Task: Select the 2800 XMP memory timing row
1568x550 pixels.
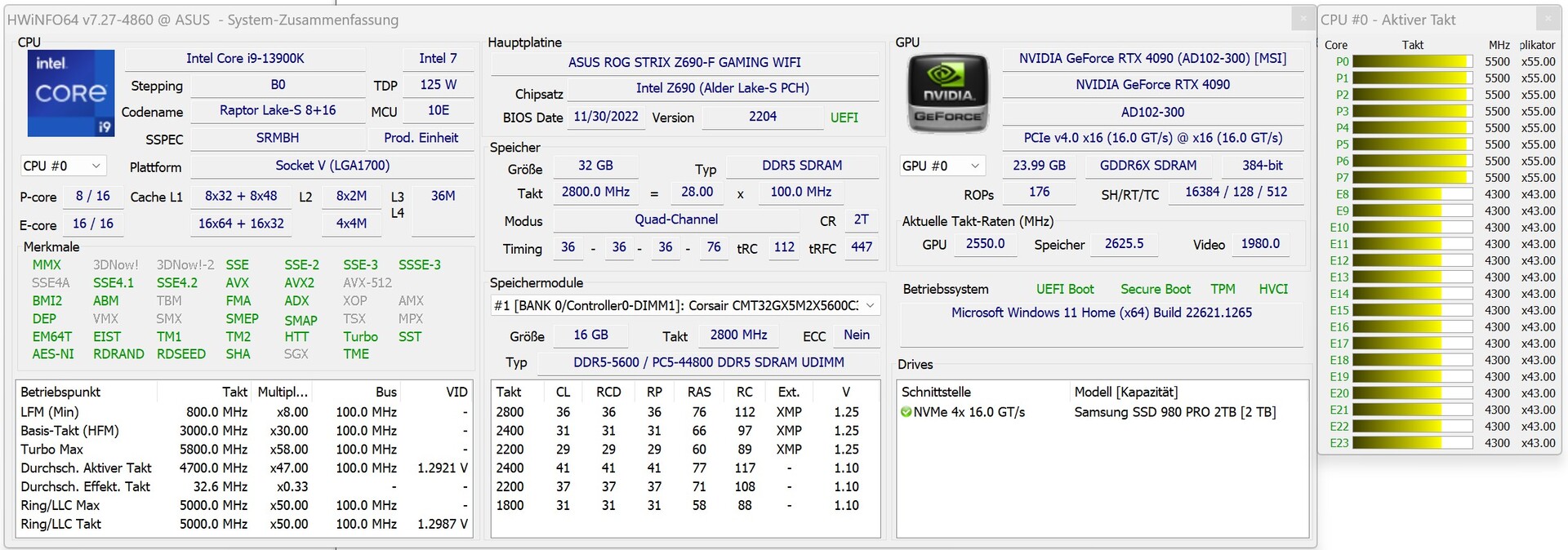Action: tap(684, 412)
